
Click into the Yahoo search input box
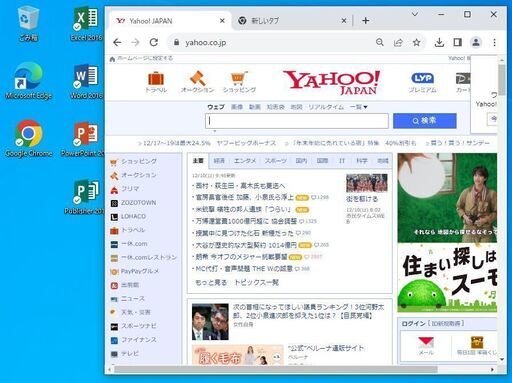(x=297, y=121)
